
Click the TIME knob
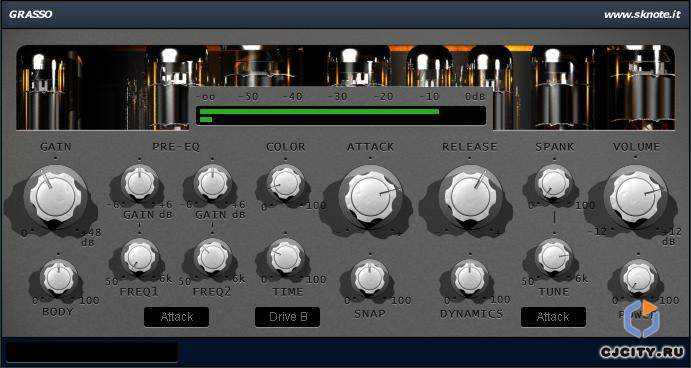click(286, 257)
